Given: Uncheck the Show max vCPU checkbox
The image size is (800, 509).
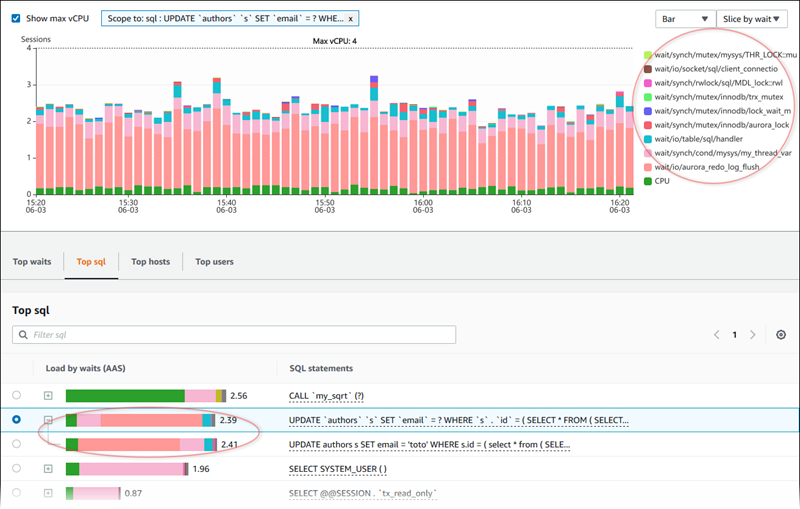Looking at the screenshot, I should [x=16, y=19].
